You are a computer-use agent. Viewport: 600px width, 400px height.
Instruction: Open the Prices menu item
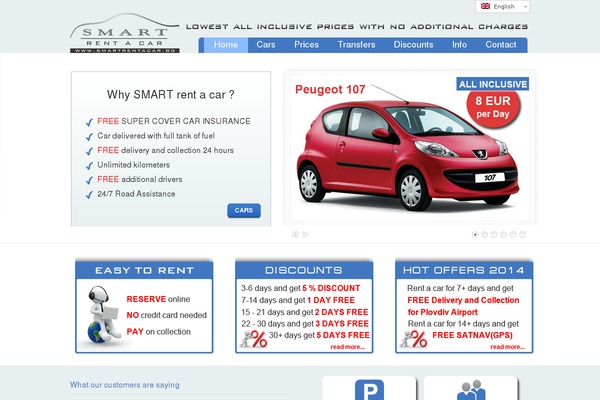306,45
